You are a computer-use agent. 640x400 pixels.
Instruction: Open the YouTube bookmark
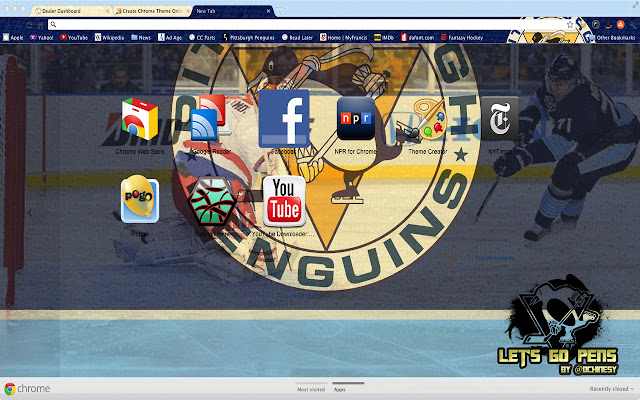coord(74,38)
